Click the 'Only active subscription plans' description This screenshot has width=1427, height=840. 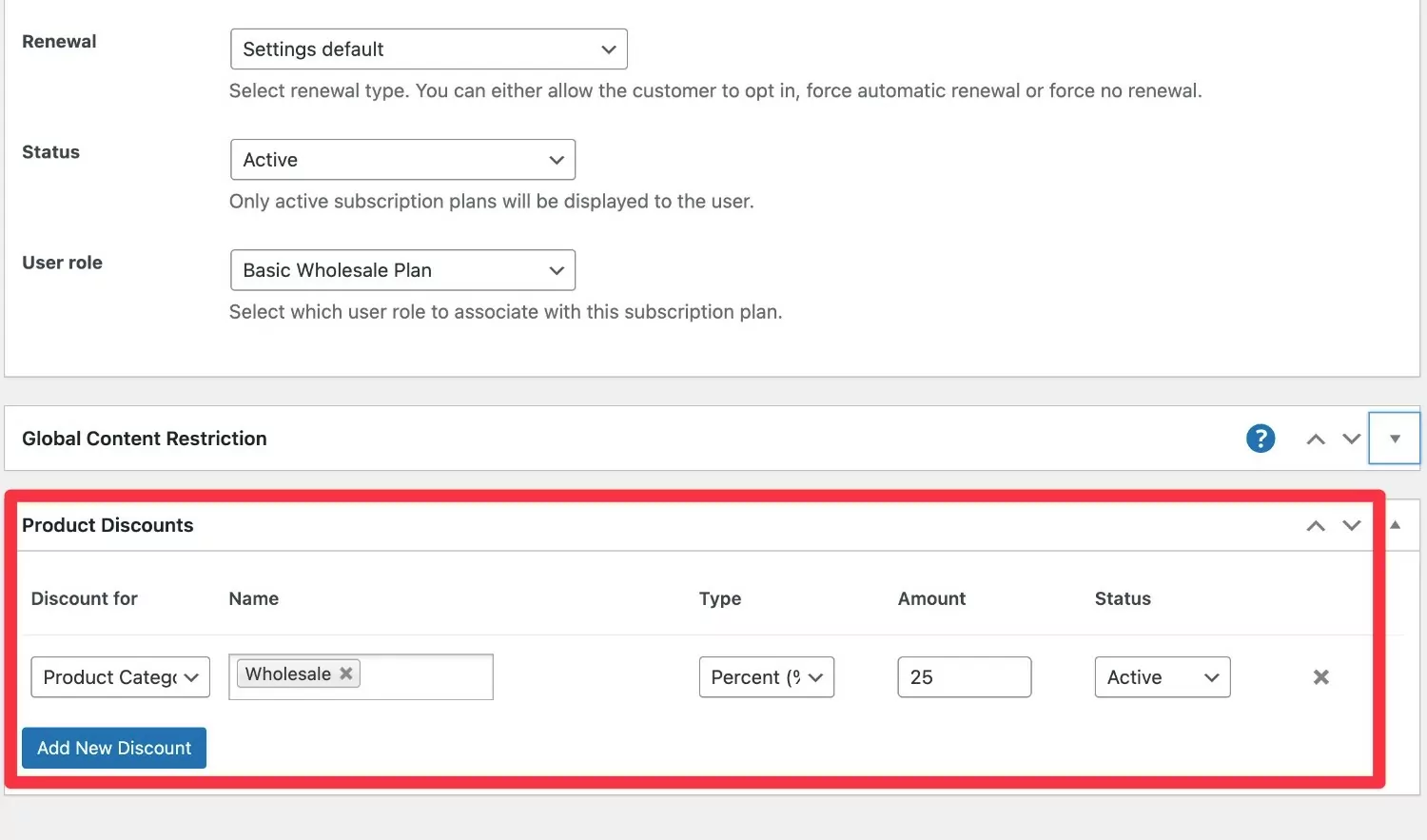492,202
